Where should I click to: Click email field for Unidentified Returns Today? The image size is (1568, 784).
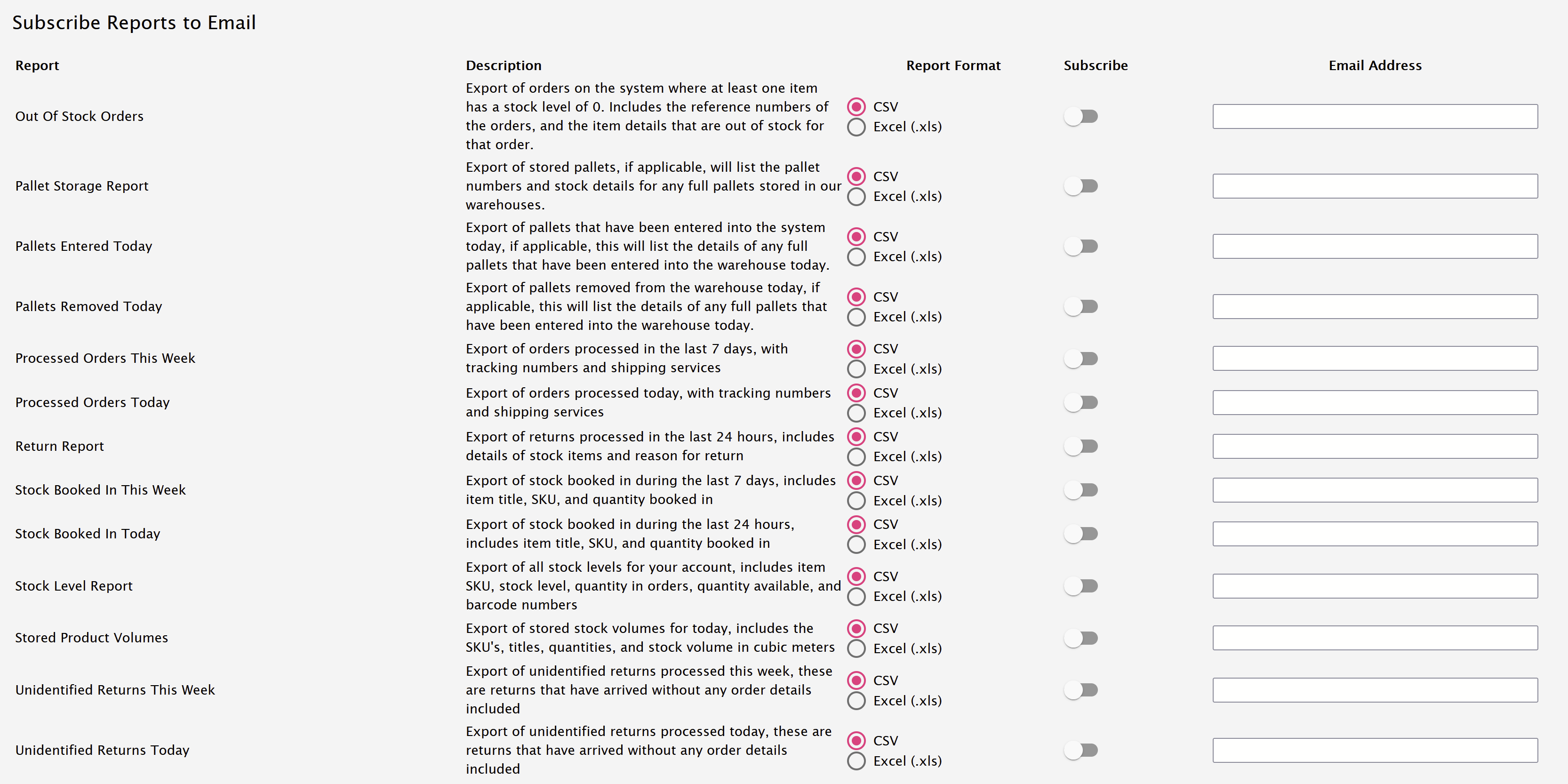(1375, 750)
